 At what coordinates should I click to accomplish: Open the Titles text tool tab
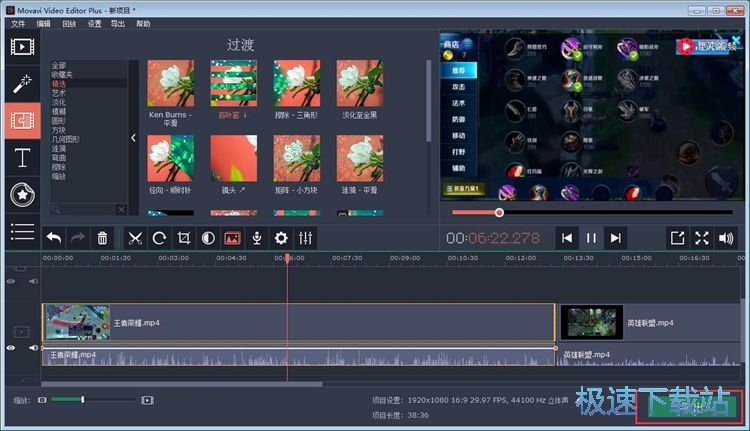coord(21,157)
